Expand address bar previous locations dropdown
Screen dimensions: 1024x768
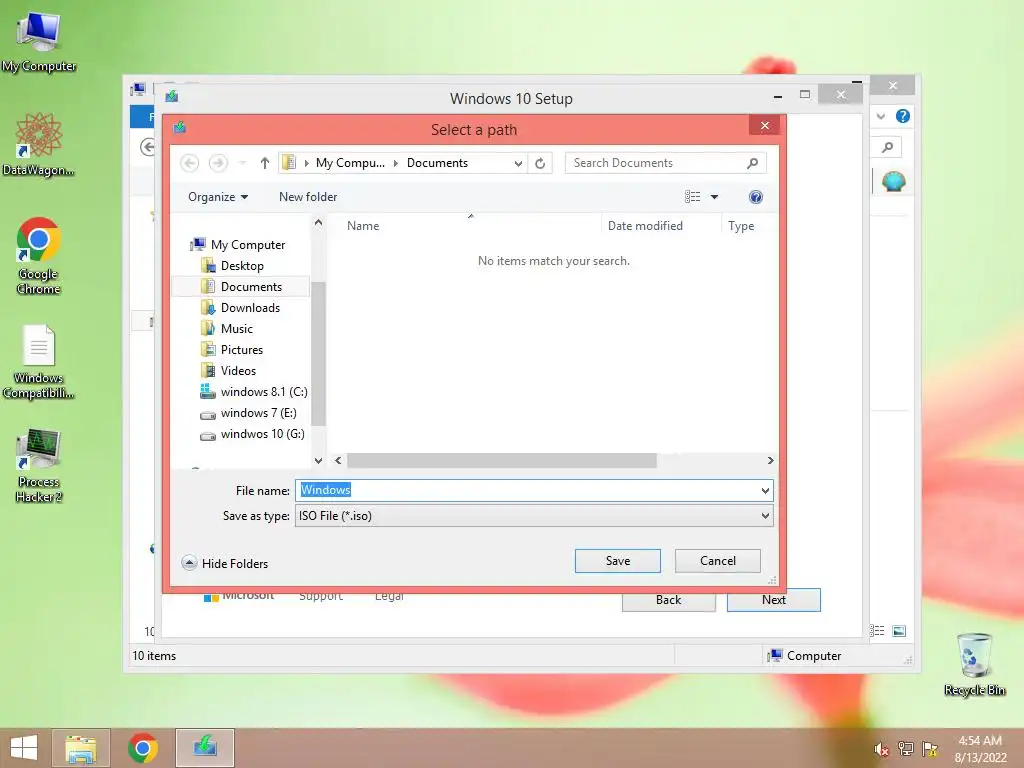tap(518, 163)
